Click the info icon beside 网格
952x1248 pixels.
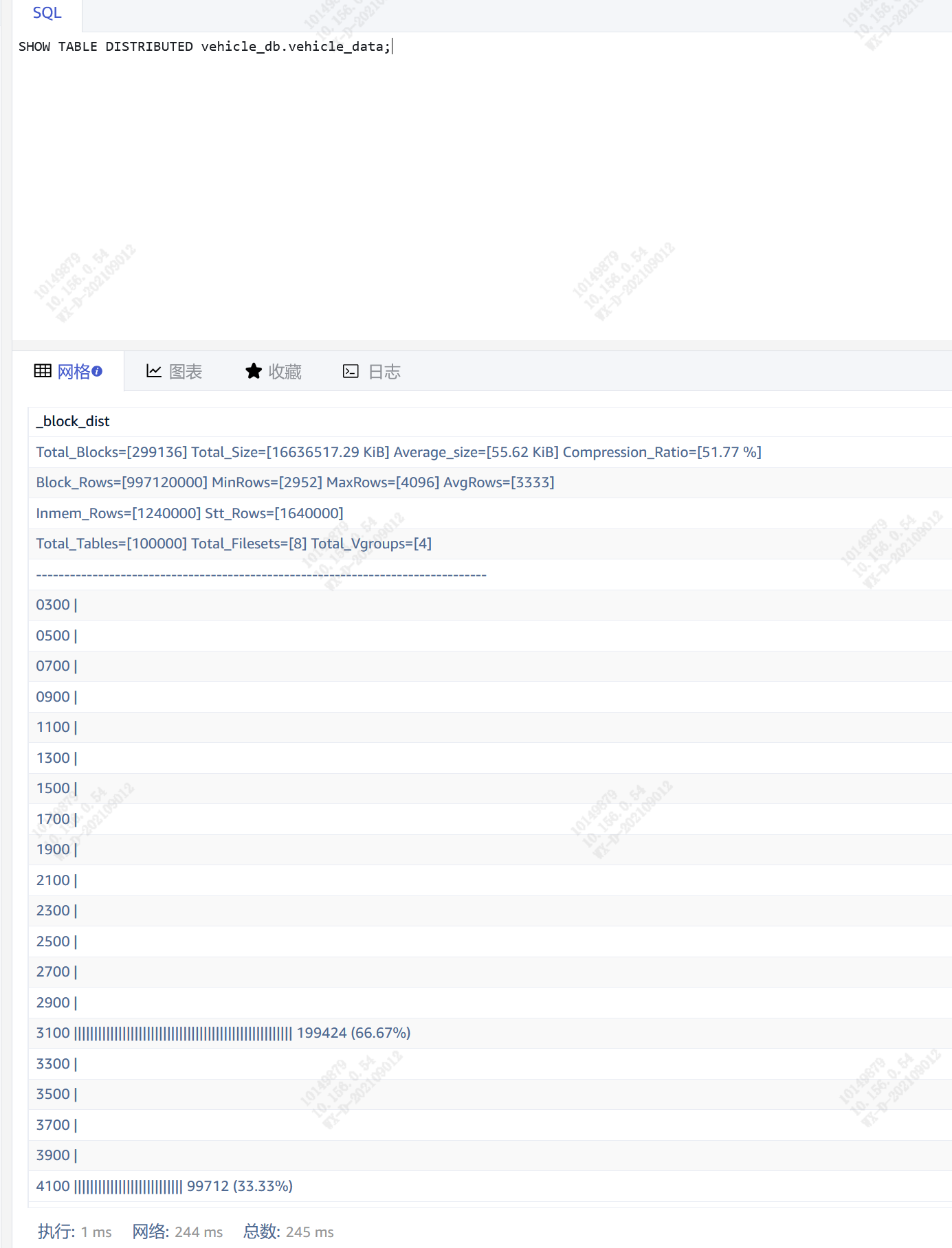(97, 371)
